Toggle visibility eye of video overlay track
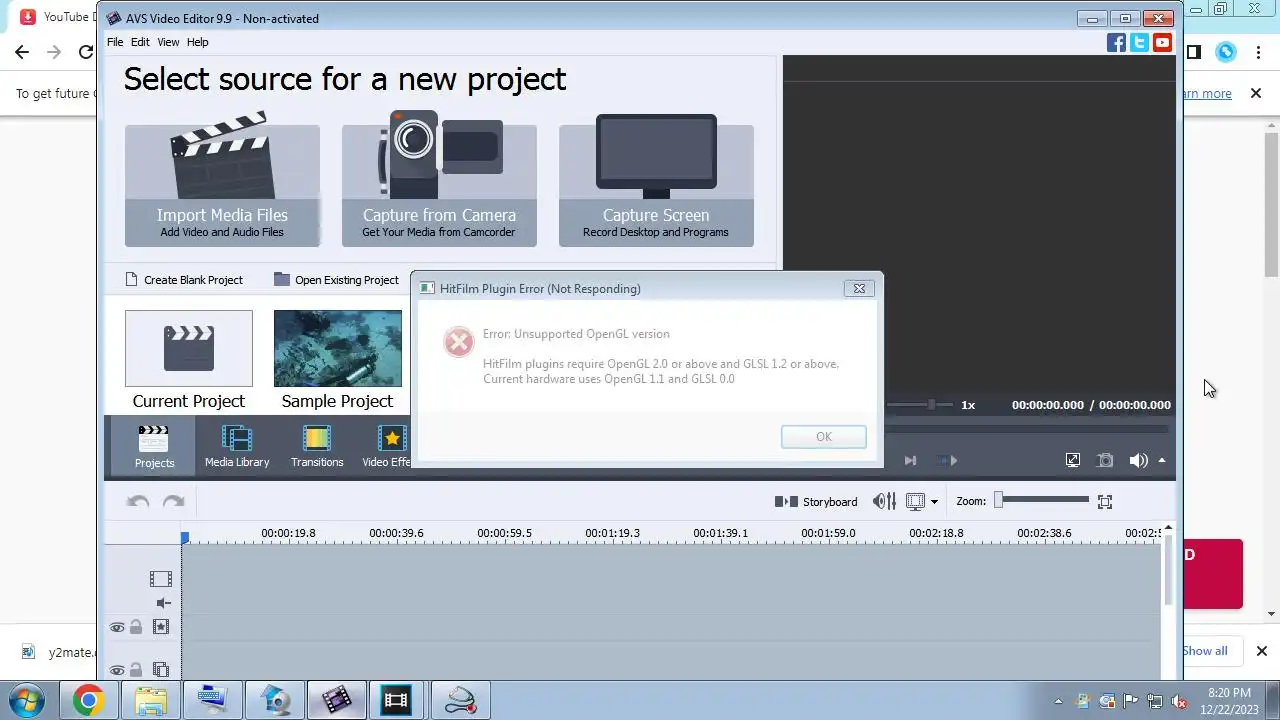 point(117,670)
